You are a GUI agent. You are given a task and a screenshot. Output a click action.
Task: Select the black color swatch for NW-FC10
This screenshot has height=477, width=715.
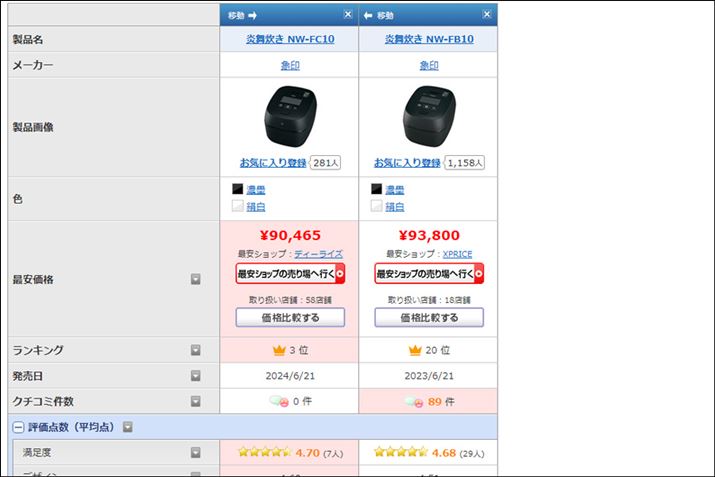238,189
